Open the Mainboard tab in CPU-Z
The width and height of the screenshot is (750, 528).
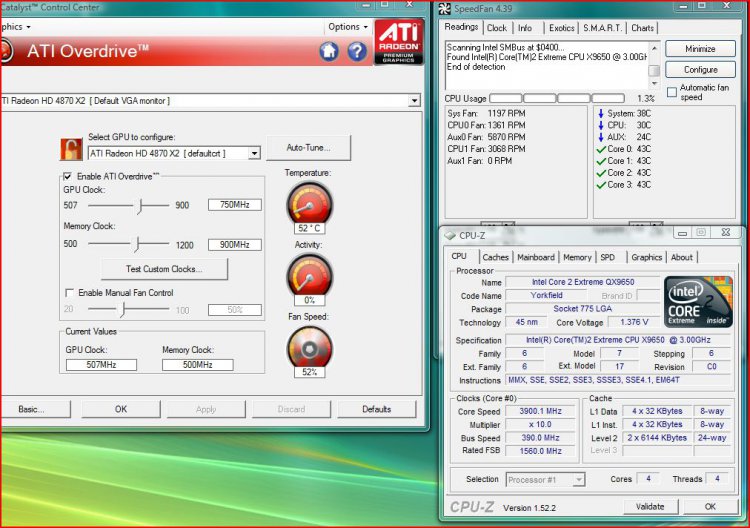(536, 257)
